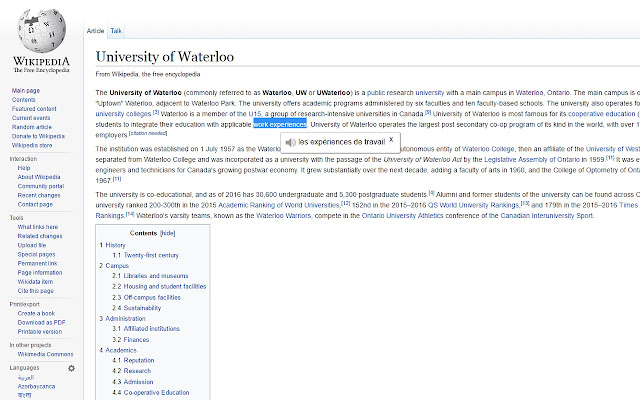Open Current events link
This screenshot has width=640, height=400.
(31, 118)
